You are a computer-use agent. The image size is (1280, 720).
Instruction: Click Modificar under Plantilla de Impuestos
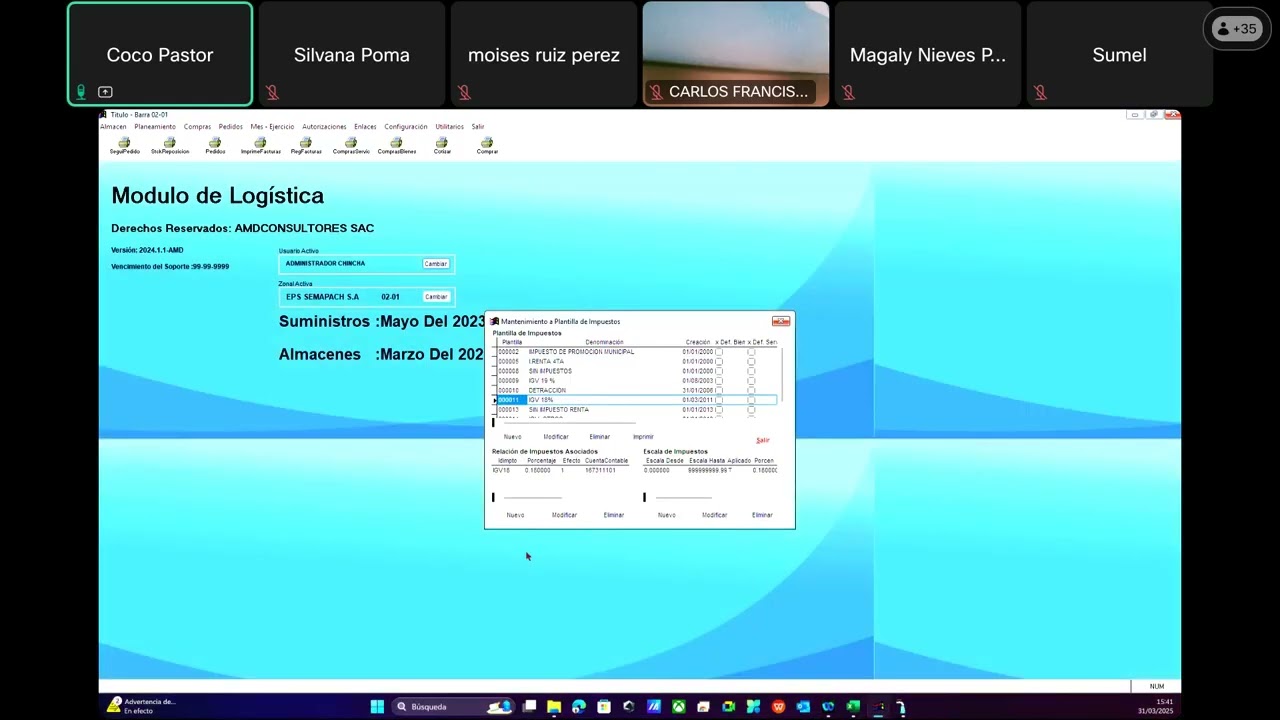pyautogui.click(x=556, y=437)
